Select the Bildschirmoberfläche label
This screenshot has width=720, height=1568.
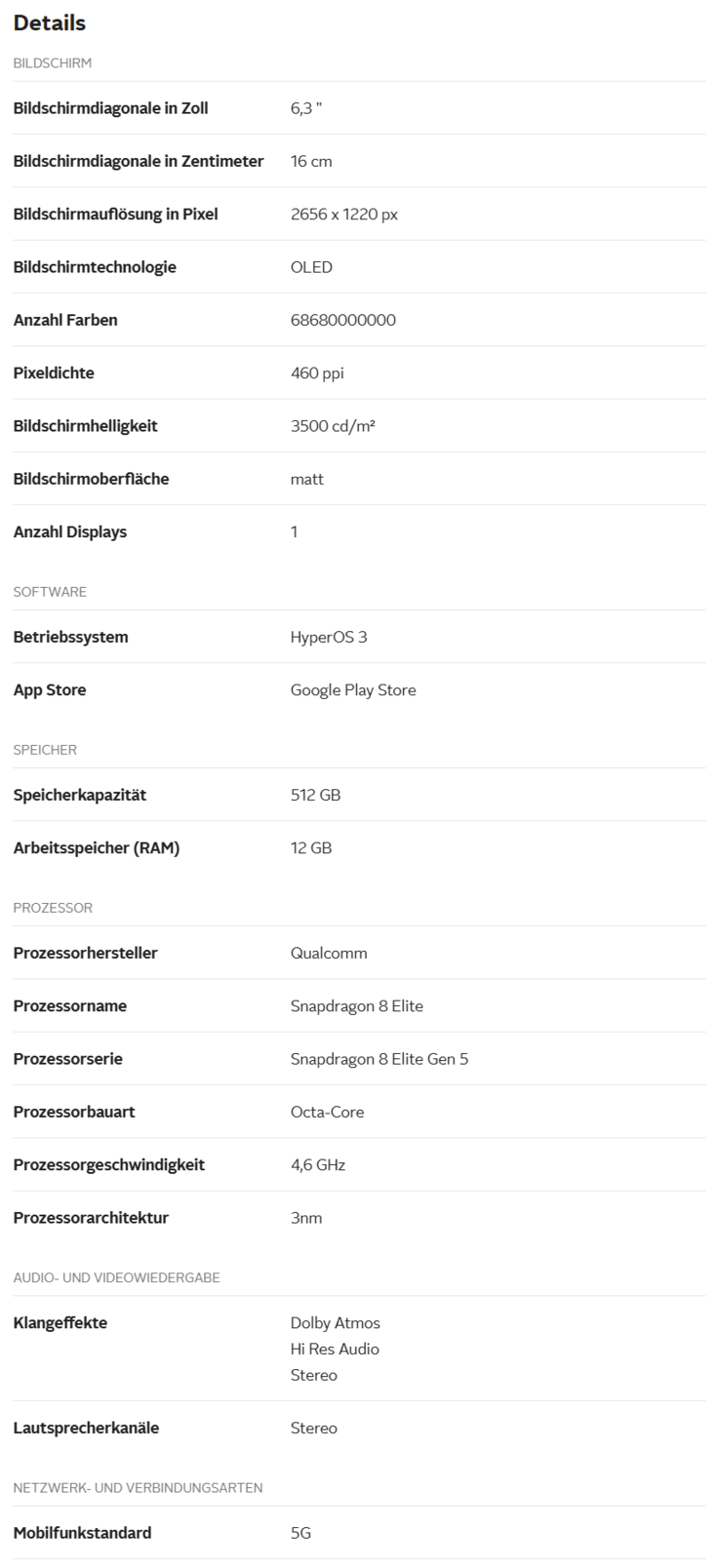[x=91, y=479]
